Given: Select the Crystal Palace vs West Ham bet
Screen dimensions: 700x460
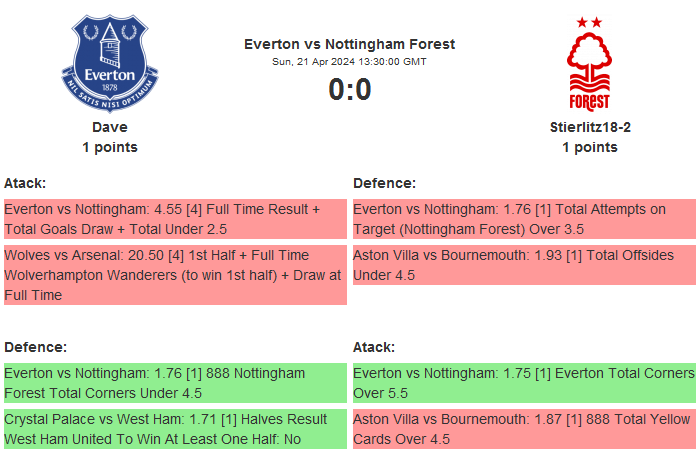Looking at the screenshot, I should (174, 429).
